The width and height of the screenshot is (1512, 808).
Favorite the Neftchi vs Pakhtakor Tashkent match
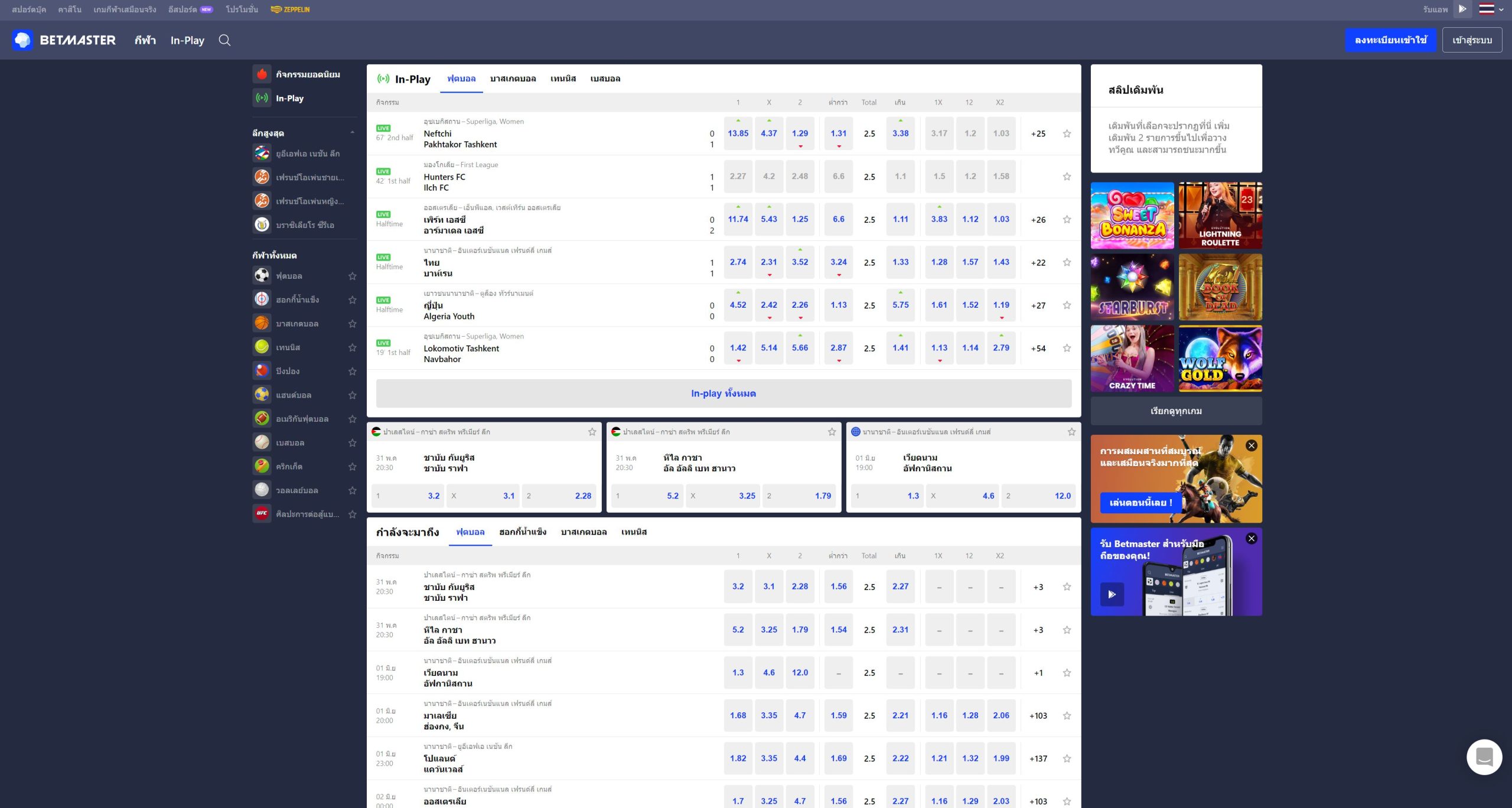(1067, 133)
